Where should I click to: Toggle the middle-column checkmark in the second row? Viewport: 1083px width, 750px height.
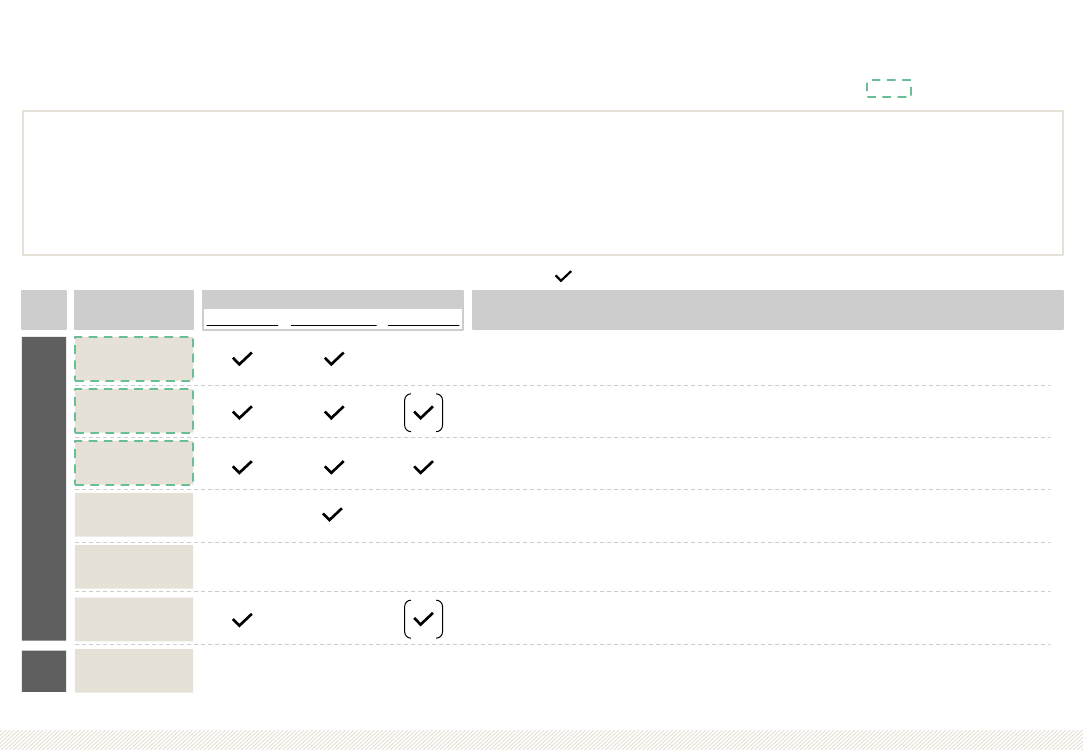pyautogui.click(x=334, y=412)
